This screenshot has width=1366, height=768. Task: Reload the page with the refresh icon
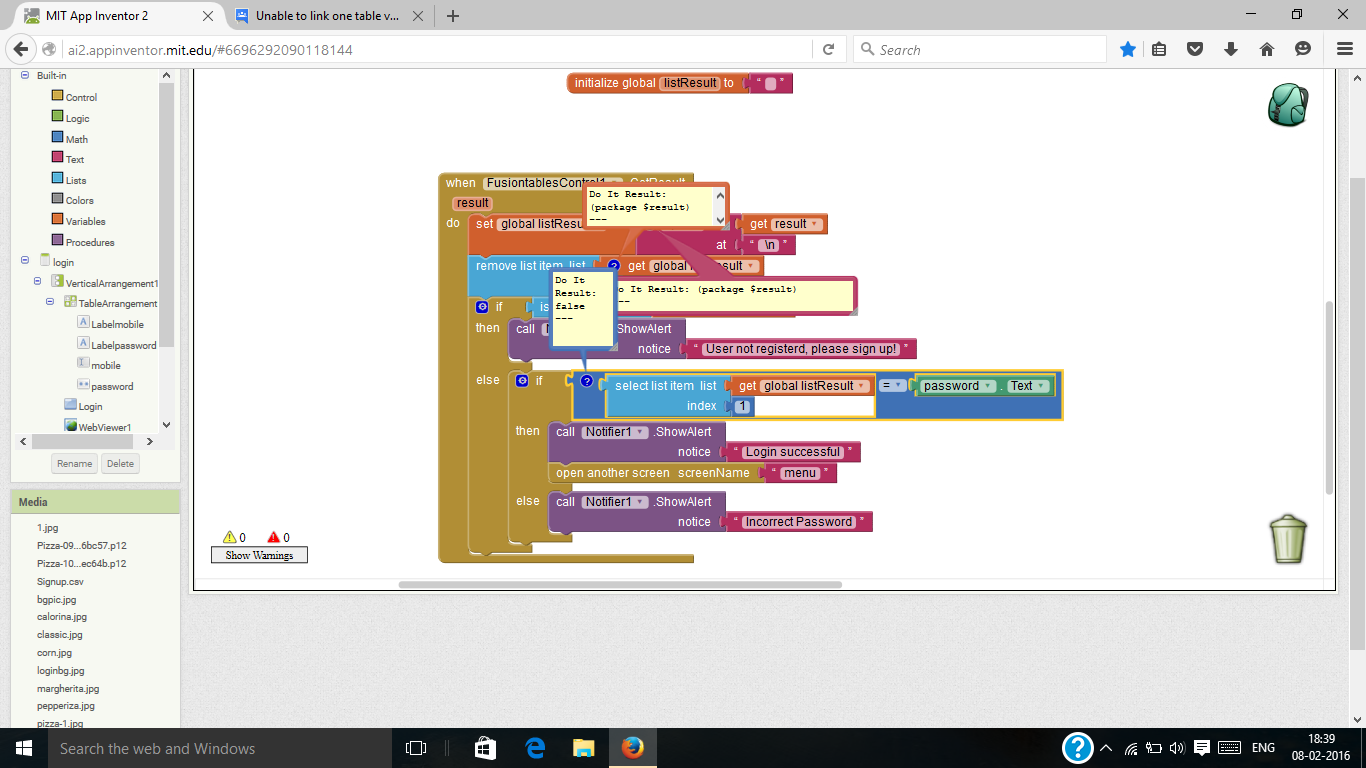(828, 49)
